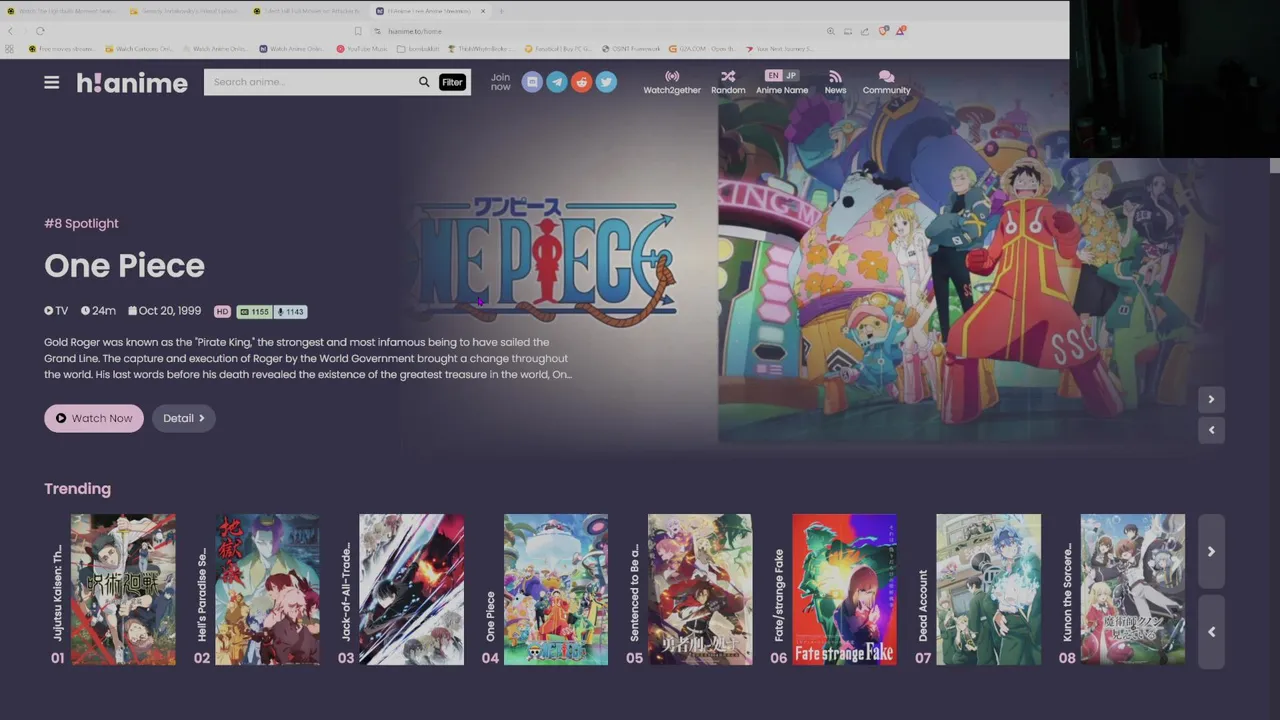Open the Jujutsu Kaisen trending poster

[x=123, y=590]
